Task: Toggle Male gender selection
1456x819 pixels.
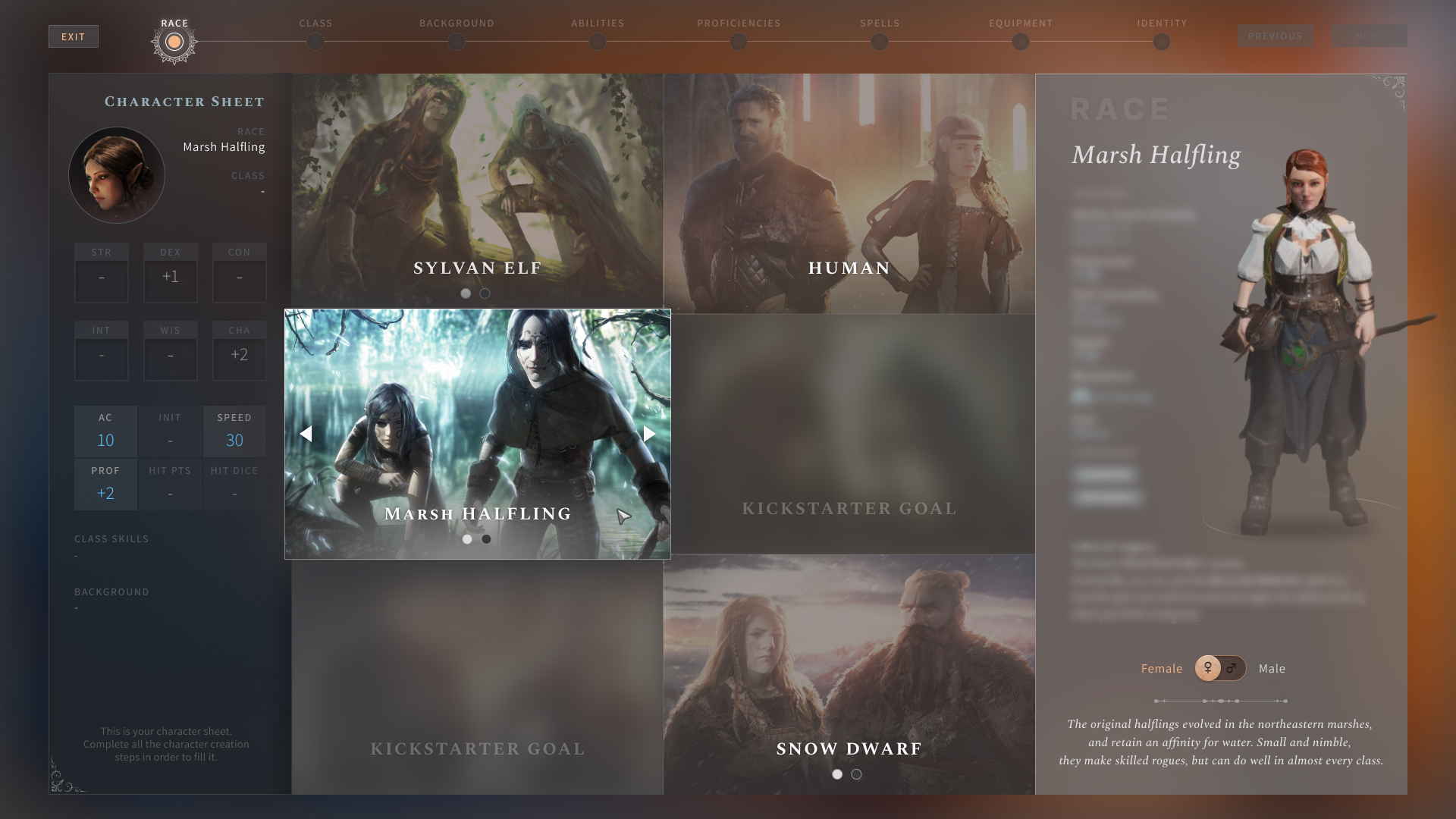Action: [1232, 668]
